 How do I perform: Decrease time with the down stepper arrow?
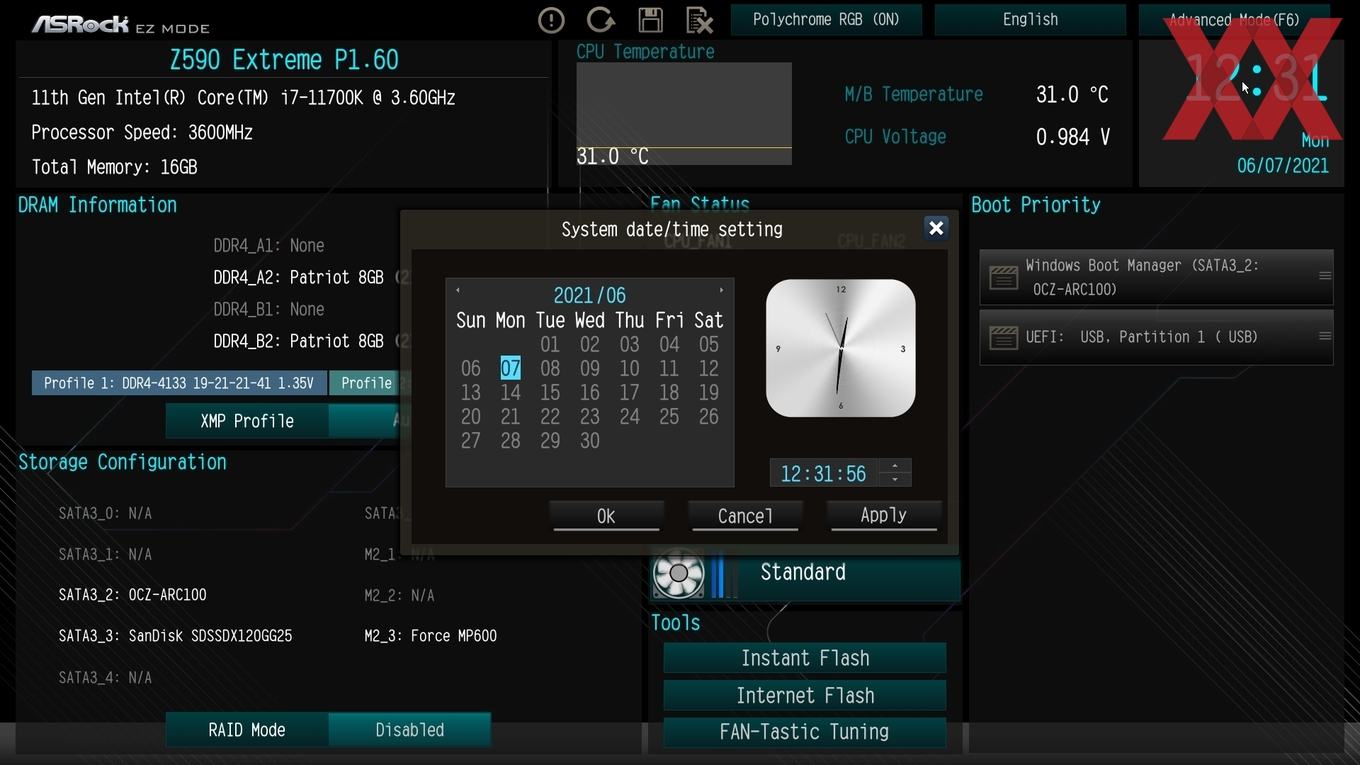[x=895, y=479]
